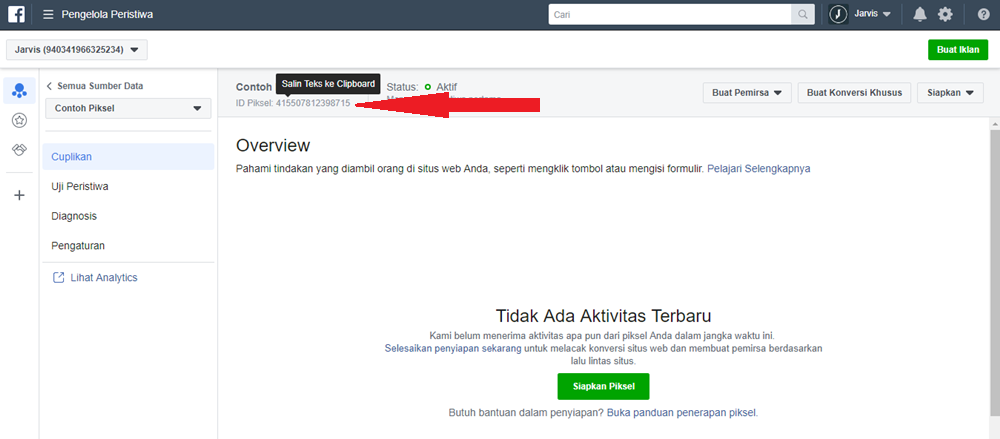Copy the ID Piksel number
Viewport: 1000px width, 439px height.
(x=313, y=103)
